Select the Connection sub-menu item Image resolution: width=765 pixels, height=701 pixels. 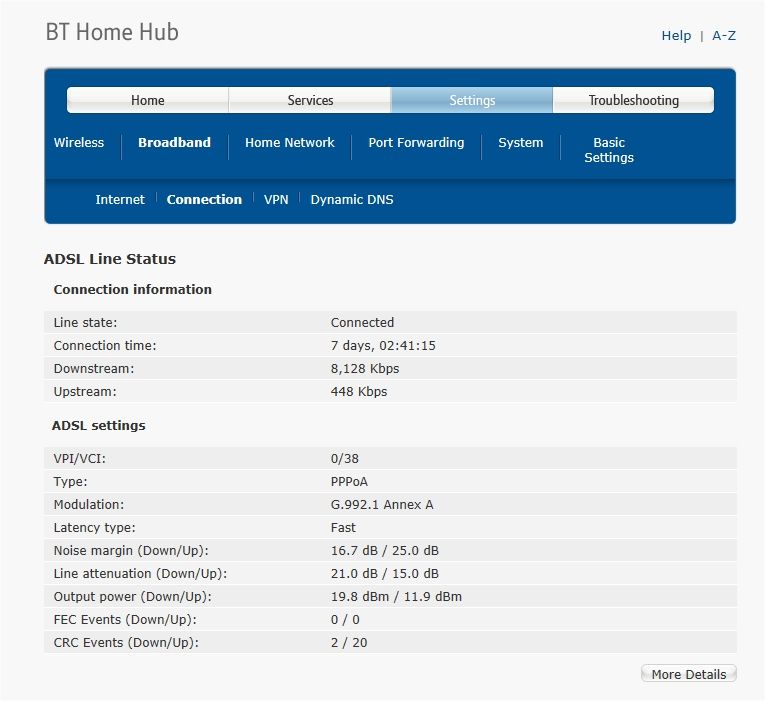[204, 200]
